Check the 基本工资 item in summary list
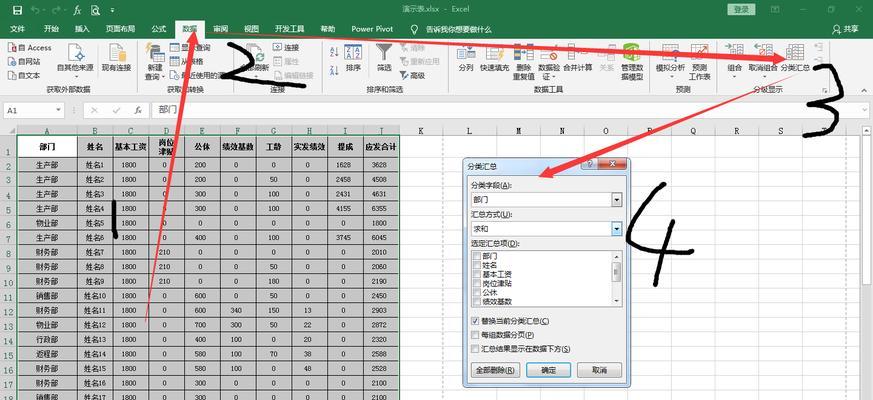This screenshot has height=400, width=873. (476, 275)
